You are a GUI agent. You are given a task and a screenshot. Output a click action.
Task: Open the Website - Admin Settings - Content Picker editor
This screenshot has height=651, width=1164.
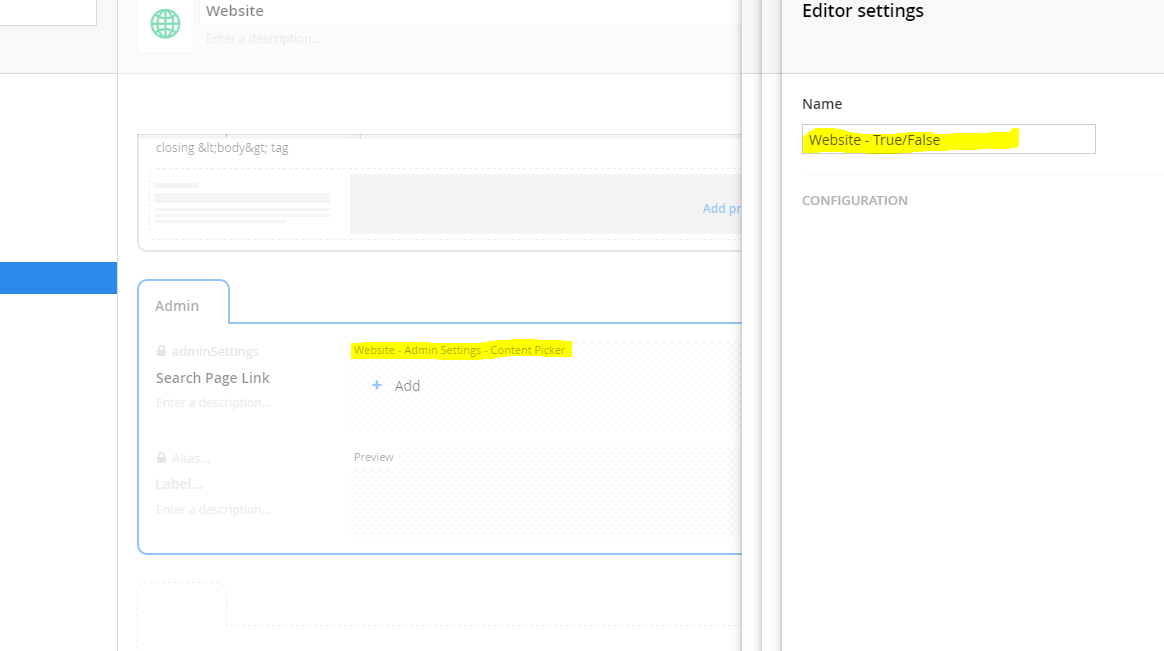[x=460, y=350]
